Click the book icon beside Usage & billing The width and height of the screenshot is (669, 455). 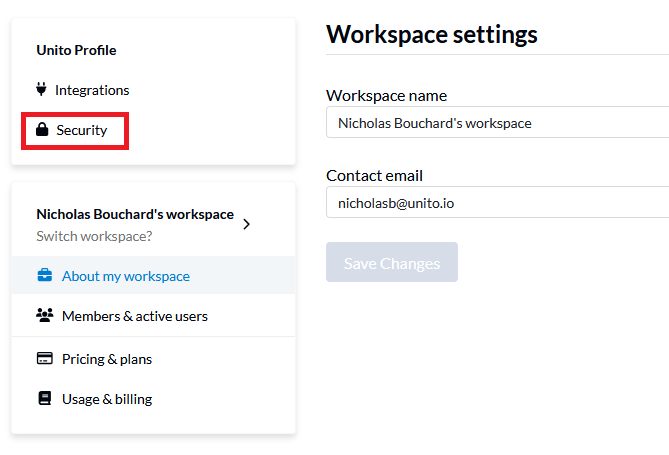click(44, 398)
